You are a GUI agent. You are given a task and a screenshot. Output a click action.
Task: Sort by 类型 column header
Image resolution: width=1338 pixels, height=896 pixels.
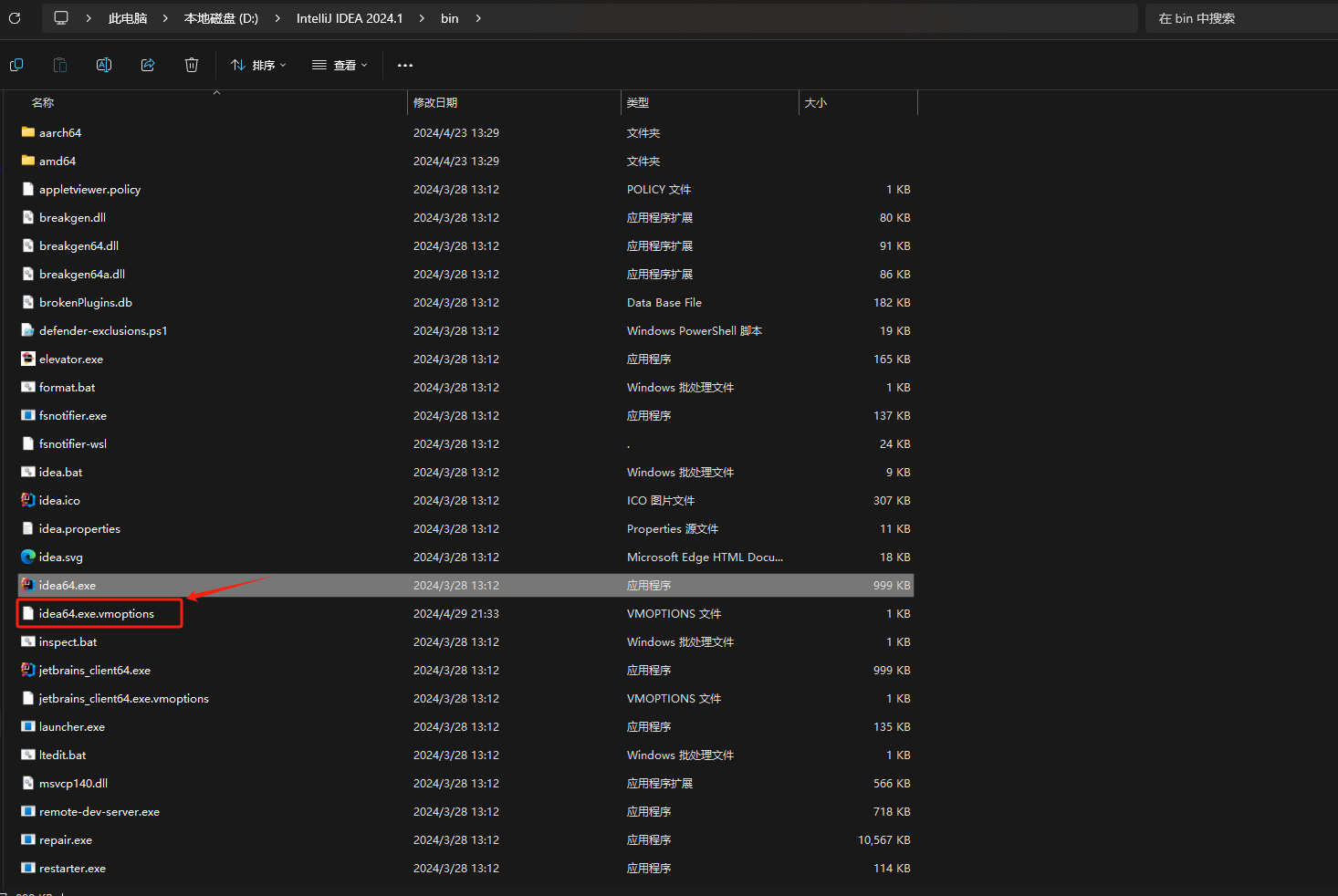[x=638, y=103]
